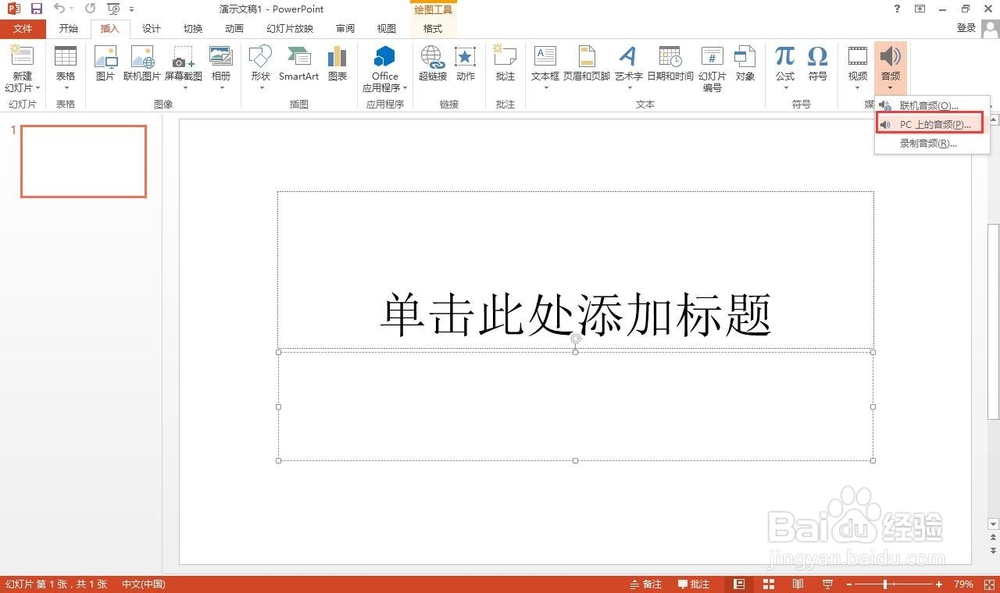Open the Shapes (形状) gallery
This screenshot has width=1000, height=593.
260,66
